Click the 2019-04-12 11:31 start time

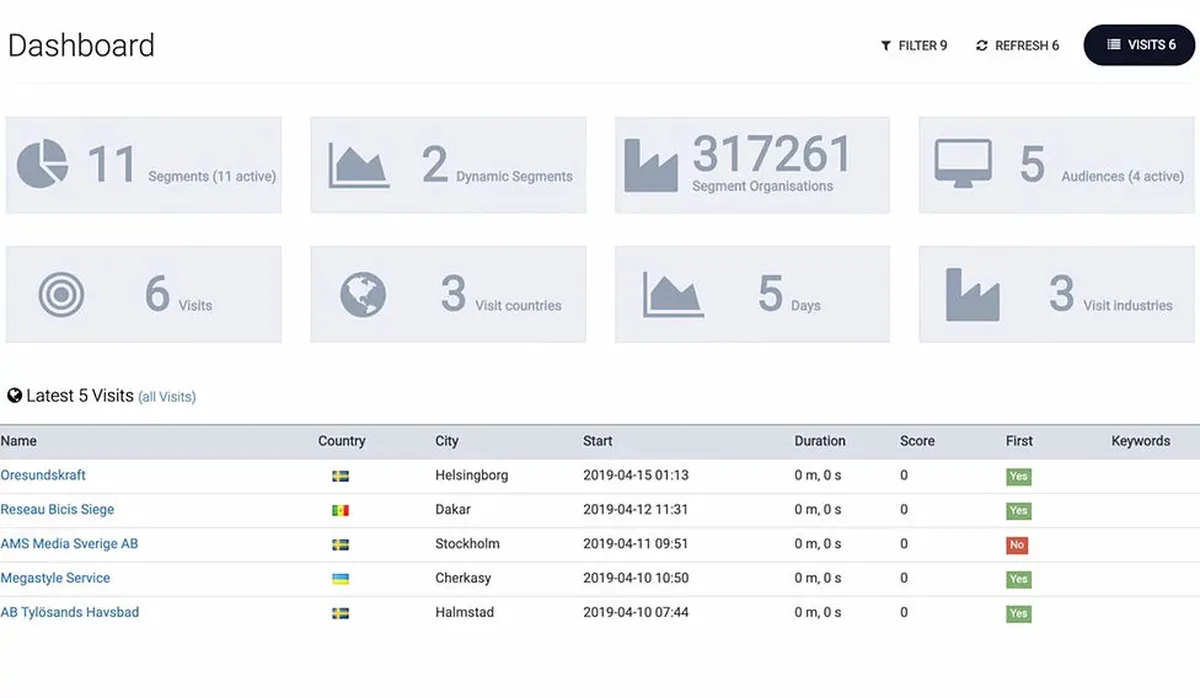(636, 509)
